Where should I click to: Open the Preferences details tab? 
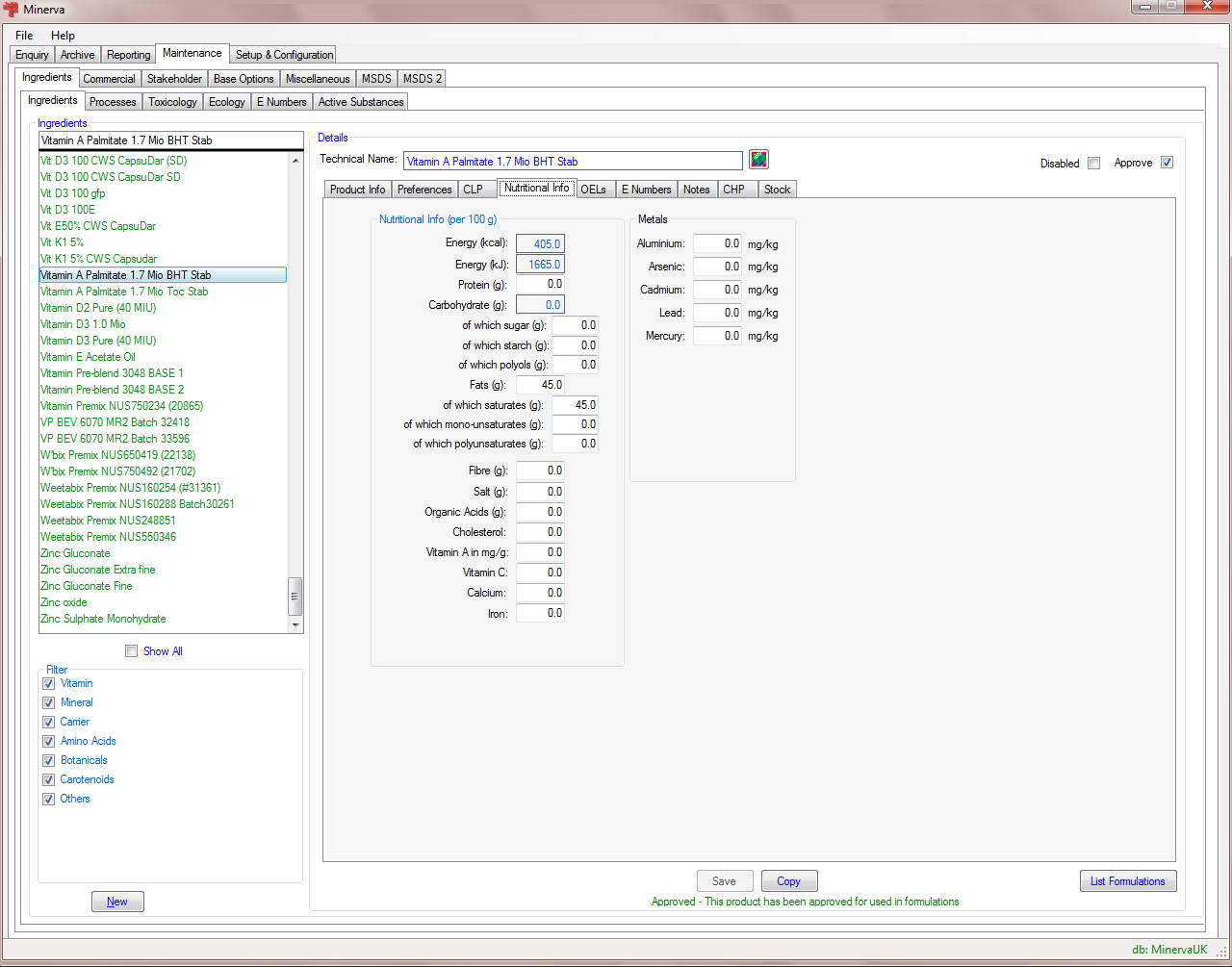pyautogui.click(x=424, y=190)
